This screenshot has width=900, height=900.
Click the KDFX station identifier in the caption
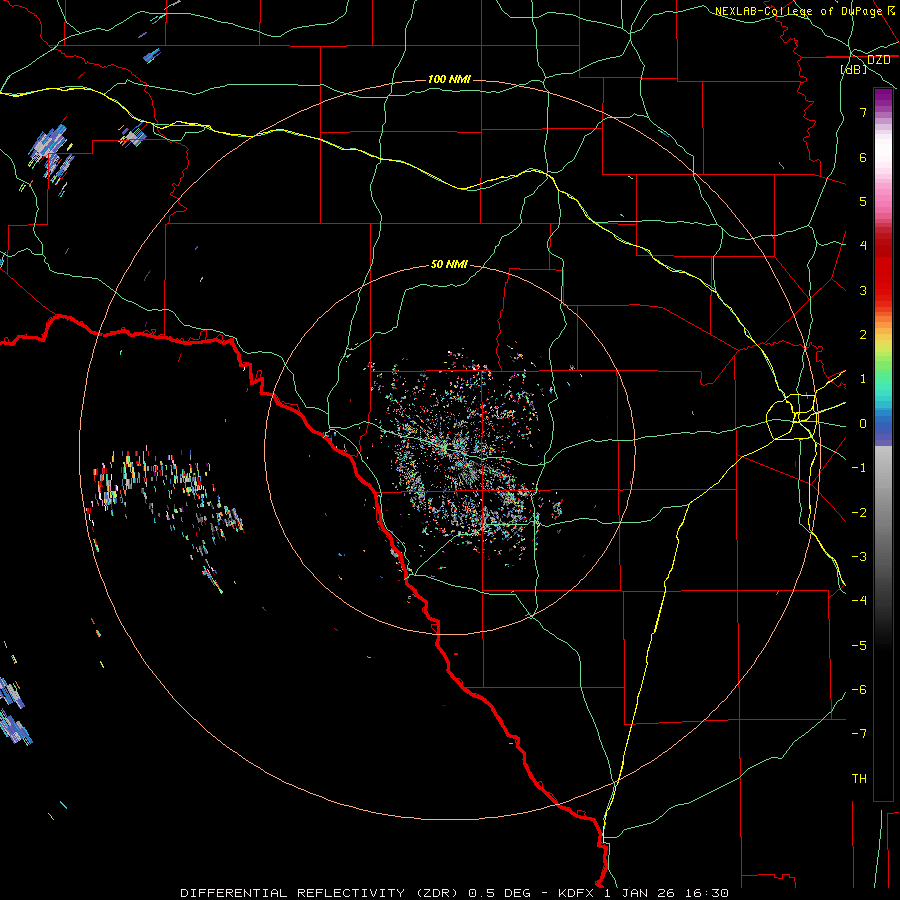579,893
